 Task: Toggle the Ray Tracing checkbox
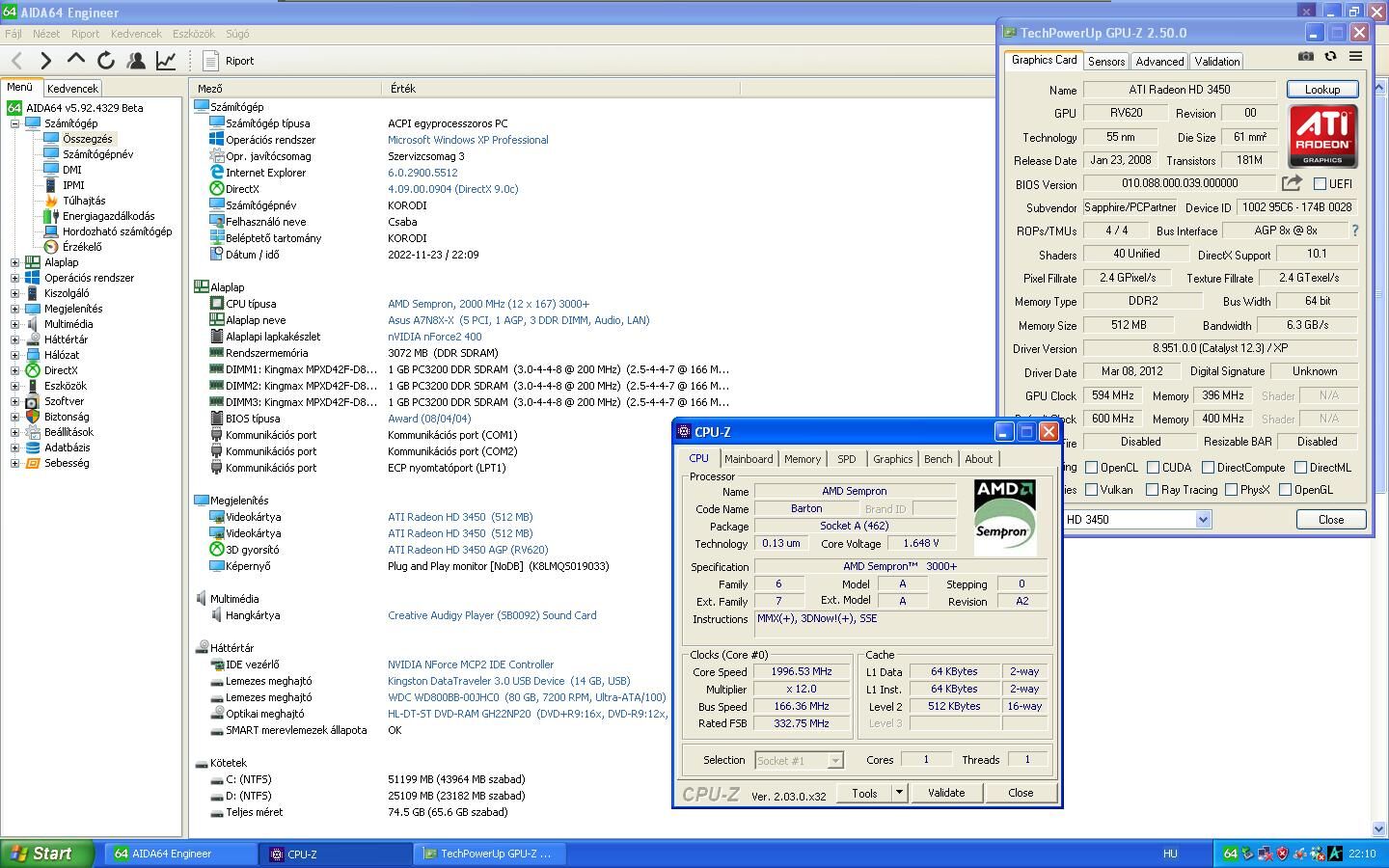click(x=1152, y=490)
